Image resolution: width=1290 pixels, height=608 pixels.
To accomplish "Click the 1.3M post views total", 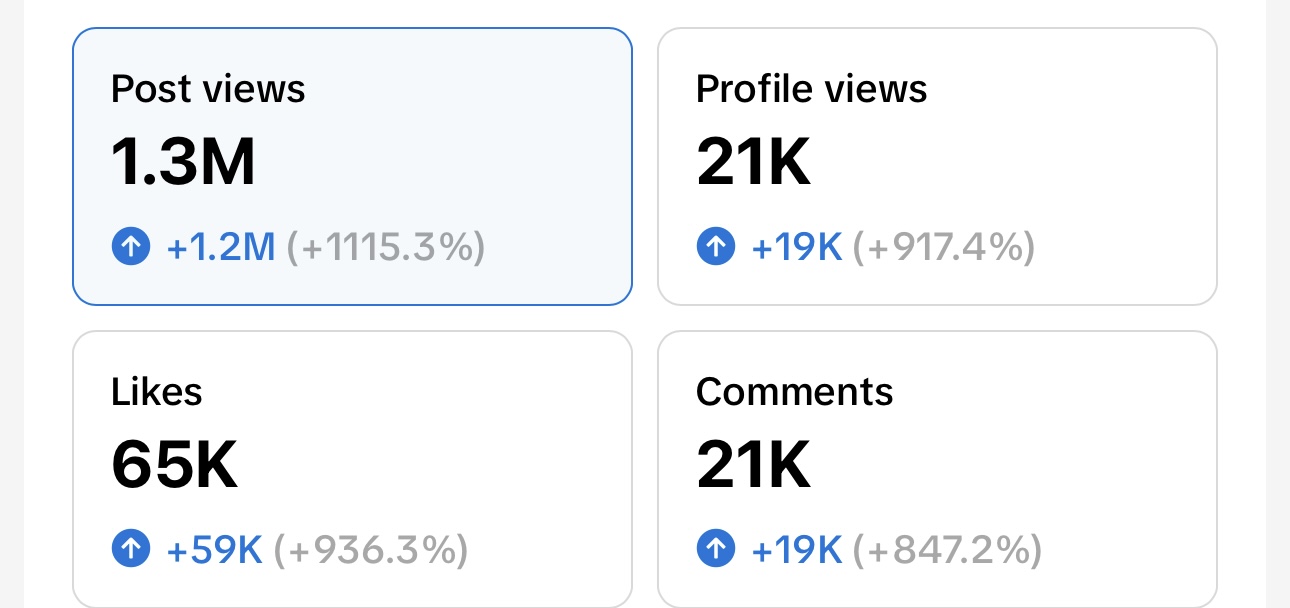I will 184,162.
